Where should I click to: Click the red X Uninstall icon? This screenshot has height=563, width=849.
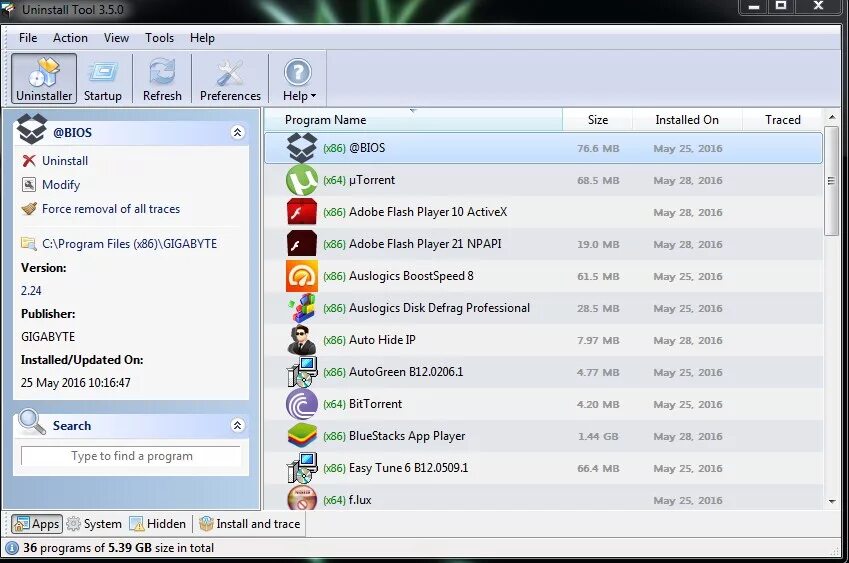[x=29, y=161]
